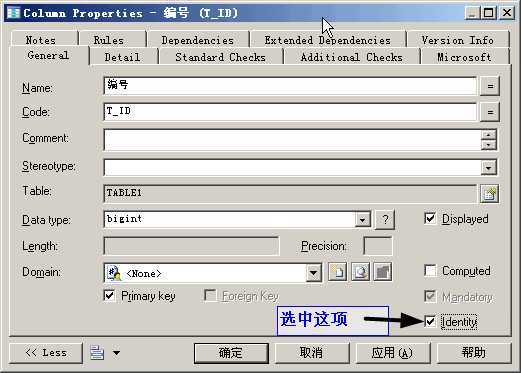Screen dimensions: 521x373
Task: Select the General tab
Action: 48,55
